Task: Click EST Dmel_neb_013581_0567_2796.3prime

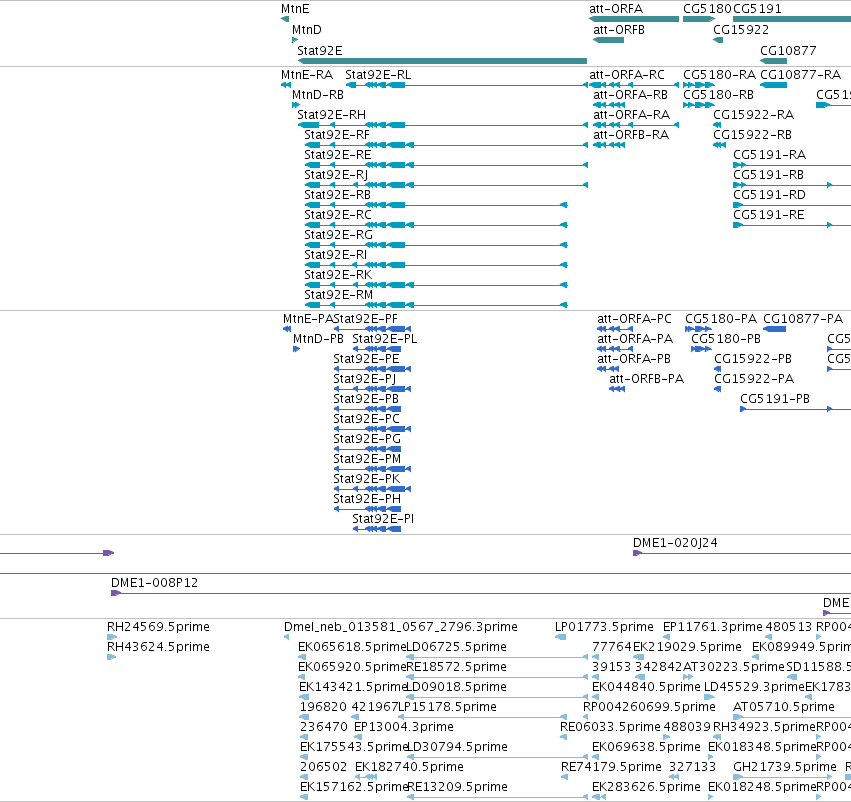Action: 287,637
